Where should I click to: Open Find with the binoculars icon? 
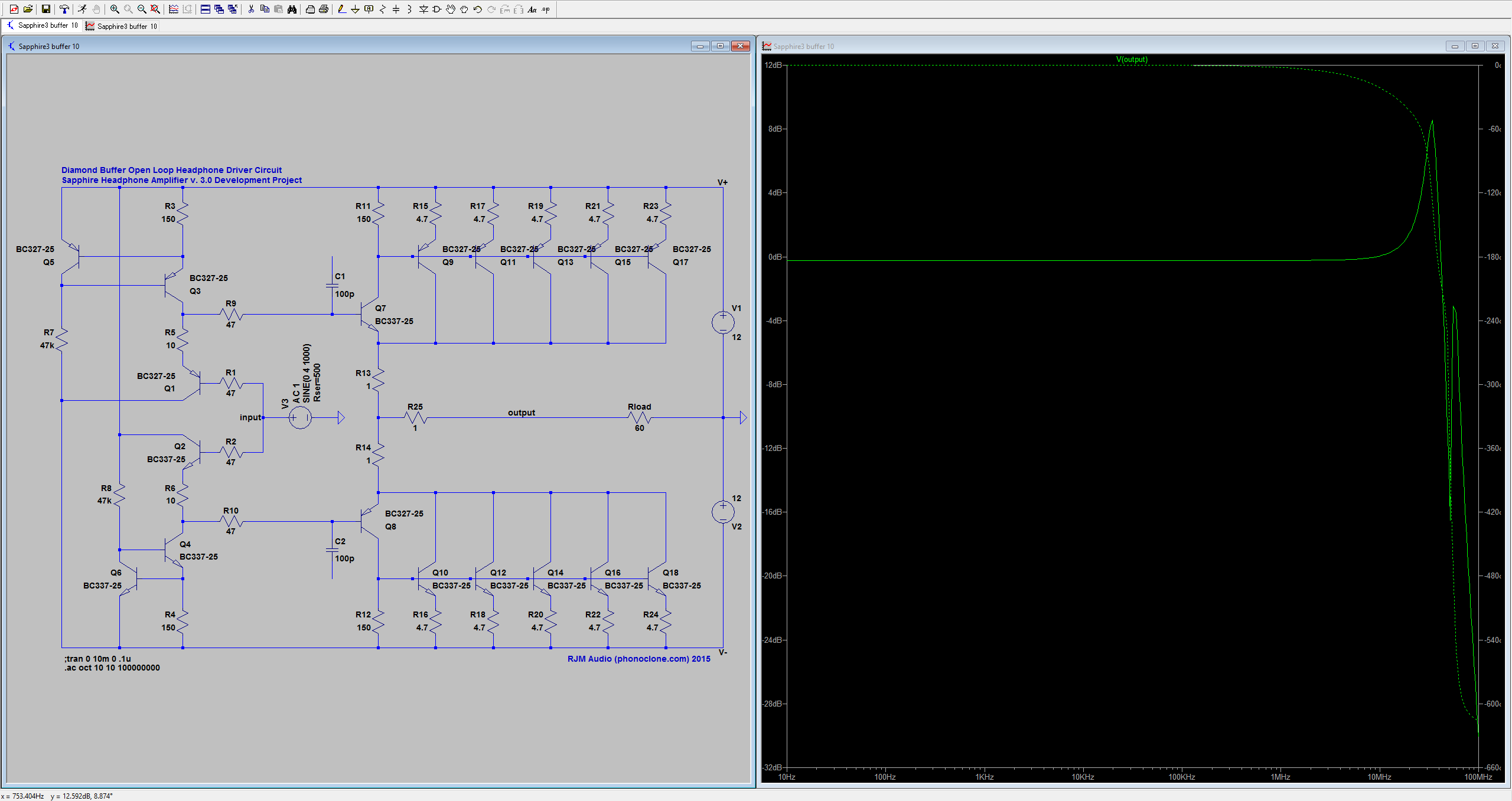coord(292,9)
